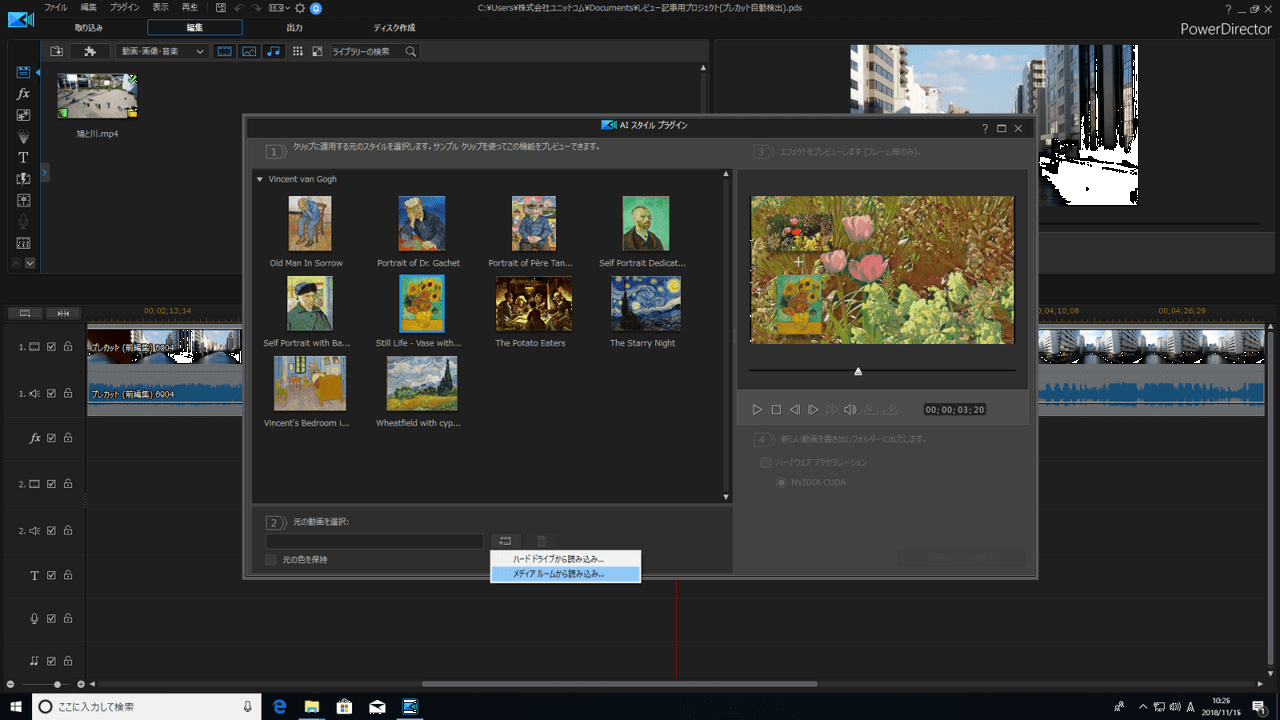
Task: Click the import source video icon button
Action: [505, 541]
